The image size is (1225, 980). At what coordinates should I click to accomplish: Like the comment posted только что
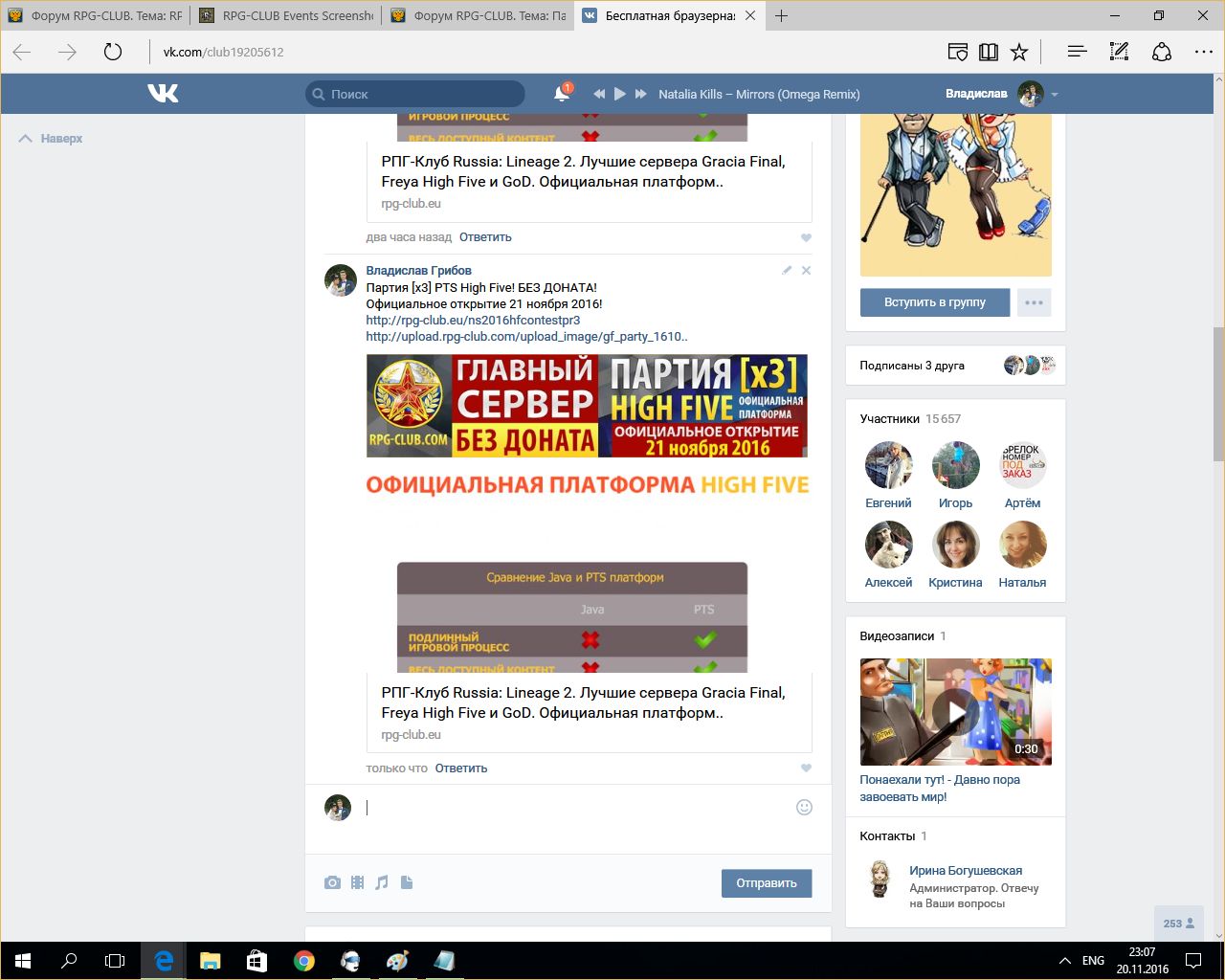(x=806, y=768)
